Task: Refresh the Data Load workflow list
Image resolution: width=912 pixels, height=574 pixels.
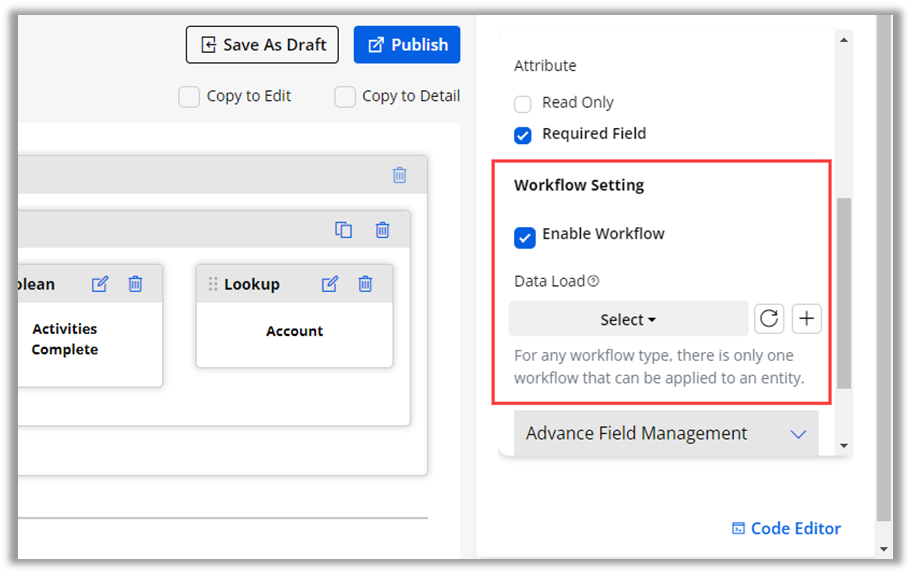Action: [769, 319]
